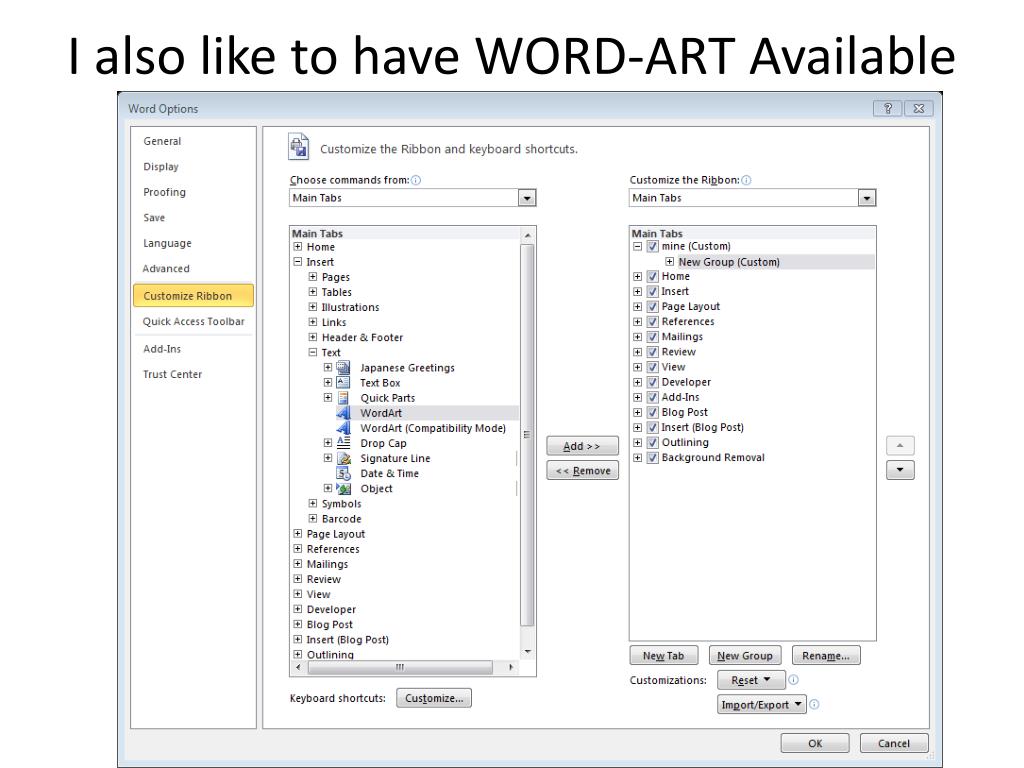1024x768 pixels.
Task: Toggle the Blog Post tab checkbox
Action: coord(652,412)
